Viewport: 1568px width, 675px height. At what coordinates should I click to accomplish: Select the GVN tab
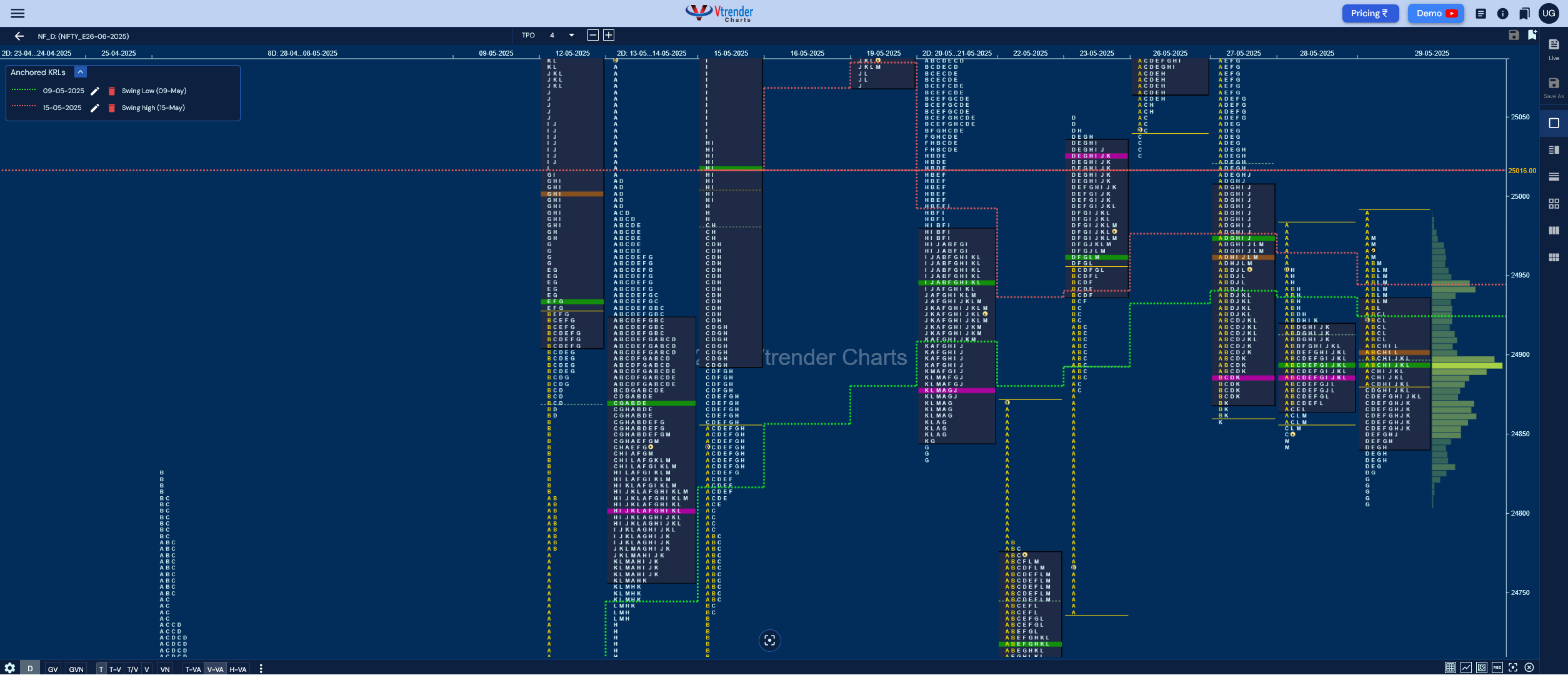coord(76,669)
